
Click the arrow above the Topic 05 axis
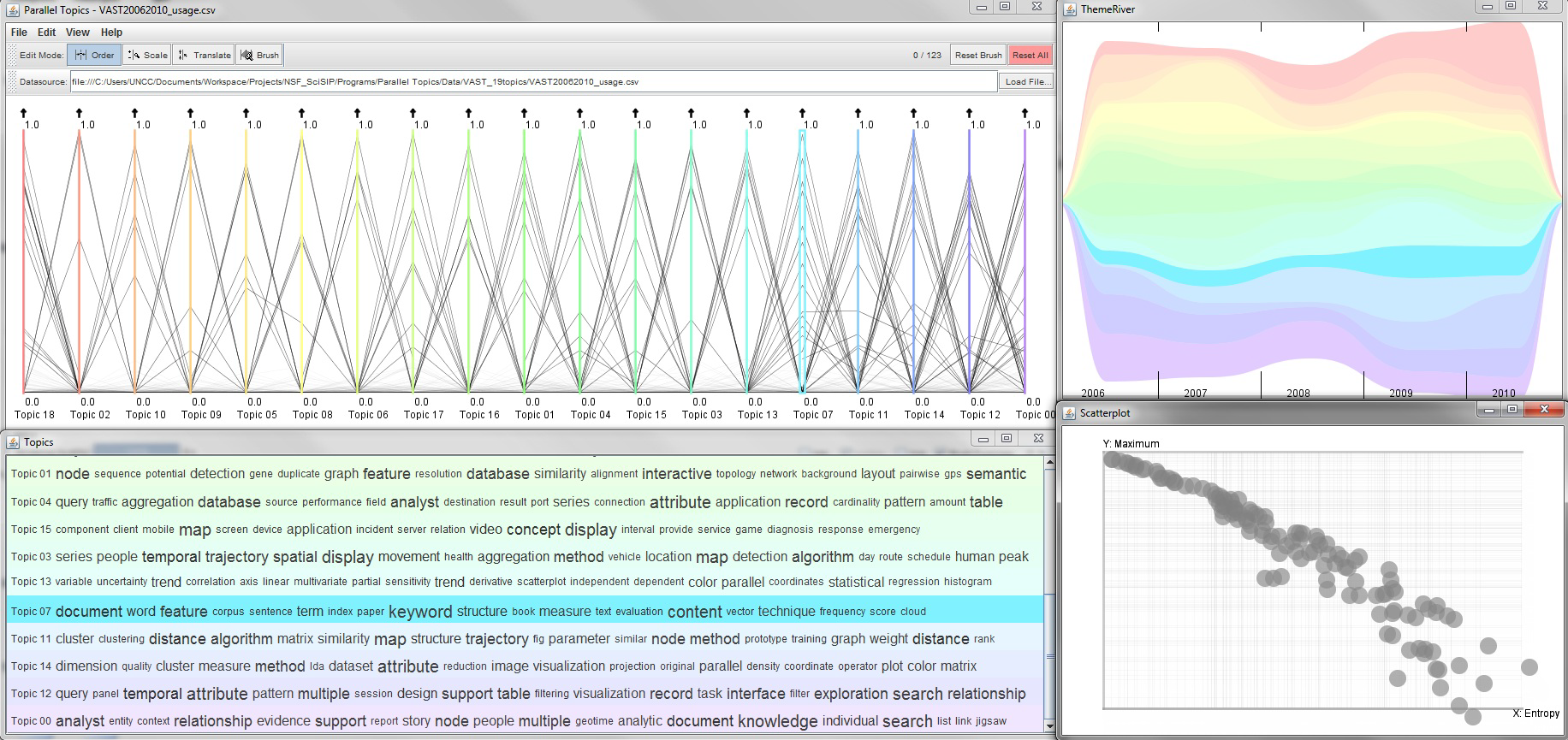pos(246,113)
